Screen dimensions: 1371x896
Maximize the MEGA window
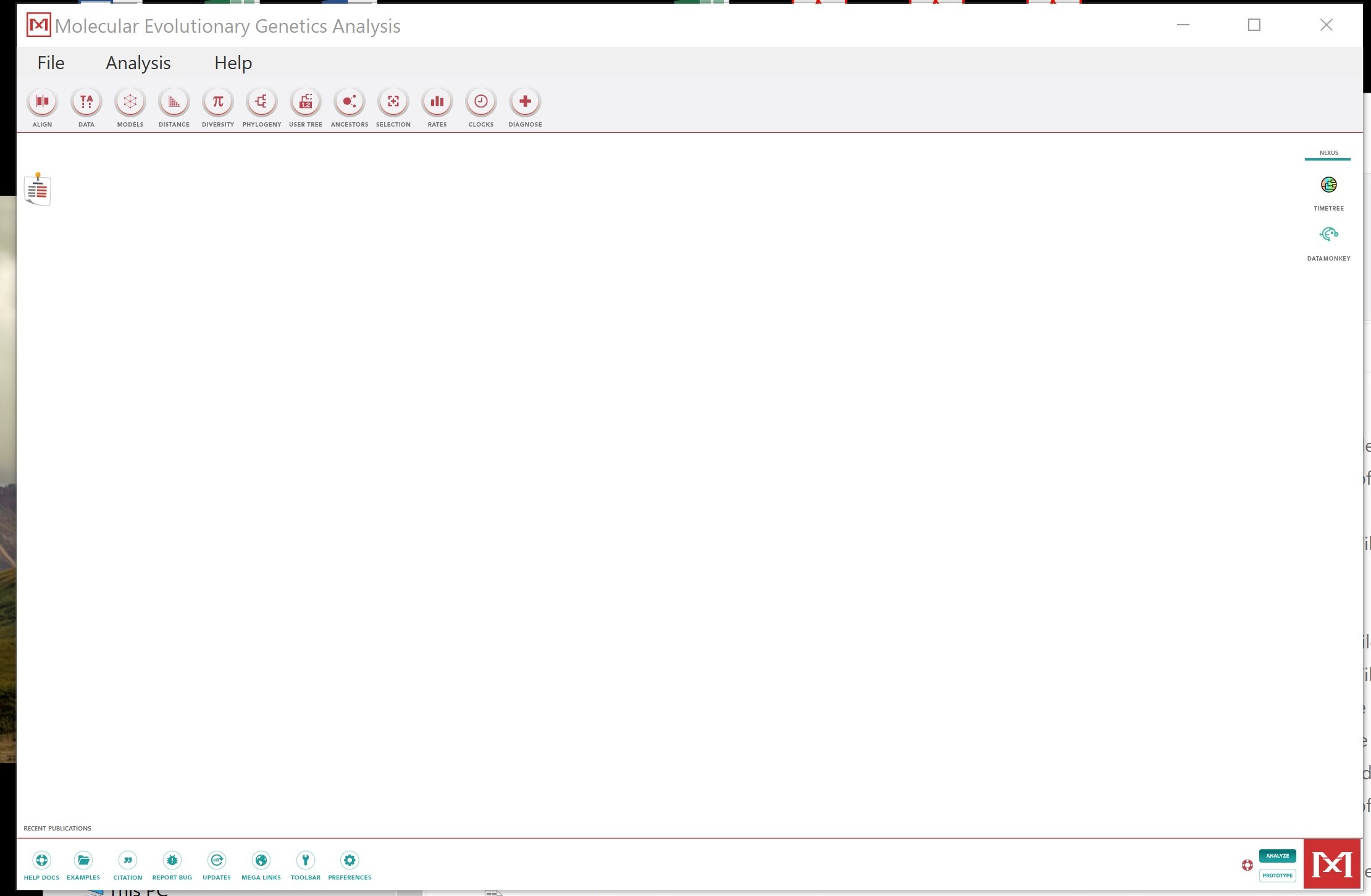click(x=1254, y=25)
